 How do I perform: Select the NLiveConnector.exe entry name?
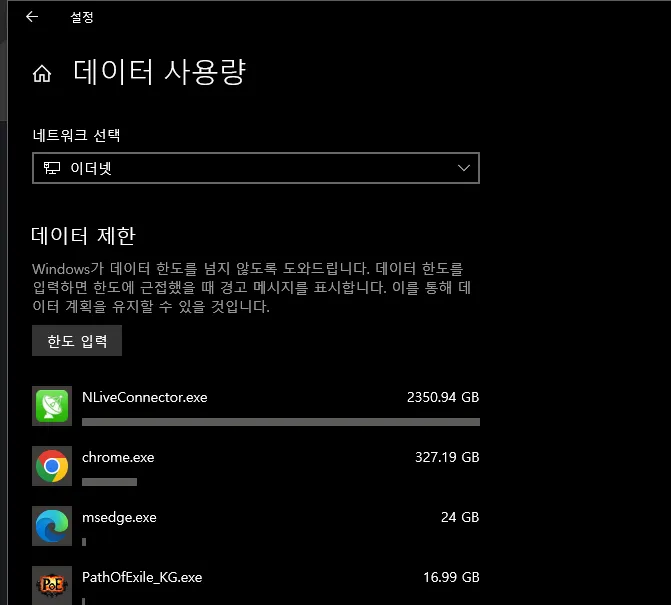point(145,397)
